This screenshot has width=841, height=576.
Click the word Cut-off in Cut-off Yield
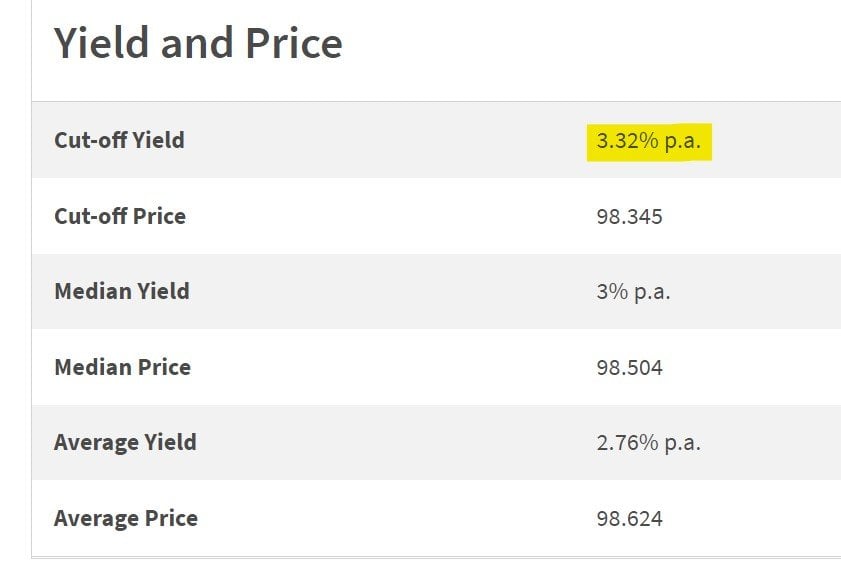[90, 140]
